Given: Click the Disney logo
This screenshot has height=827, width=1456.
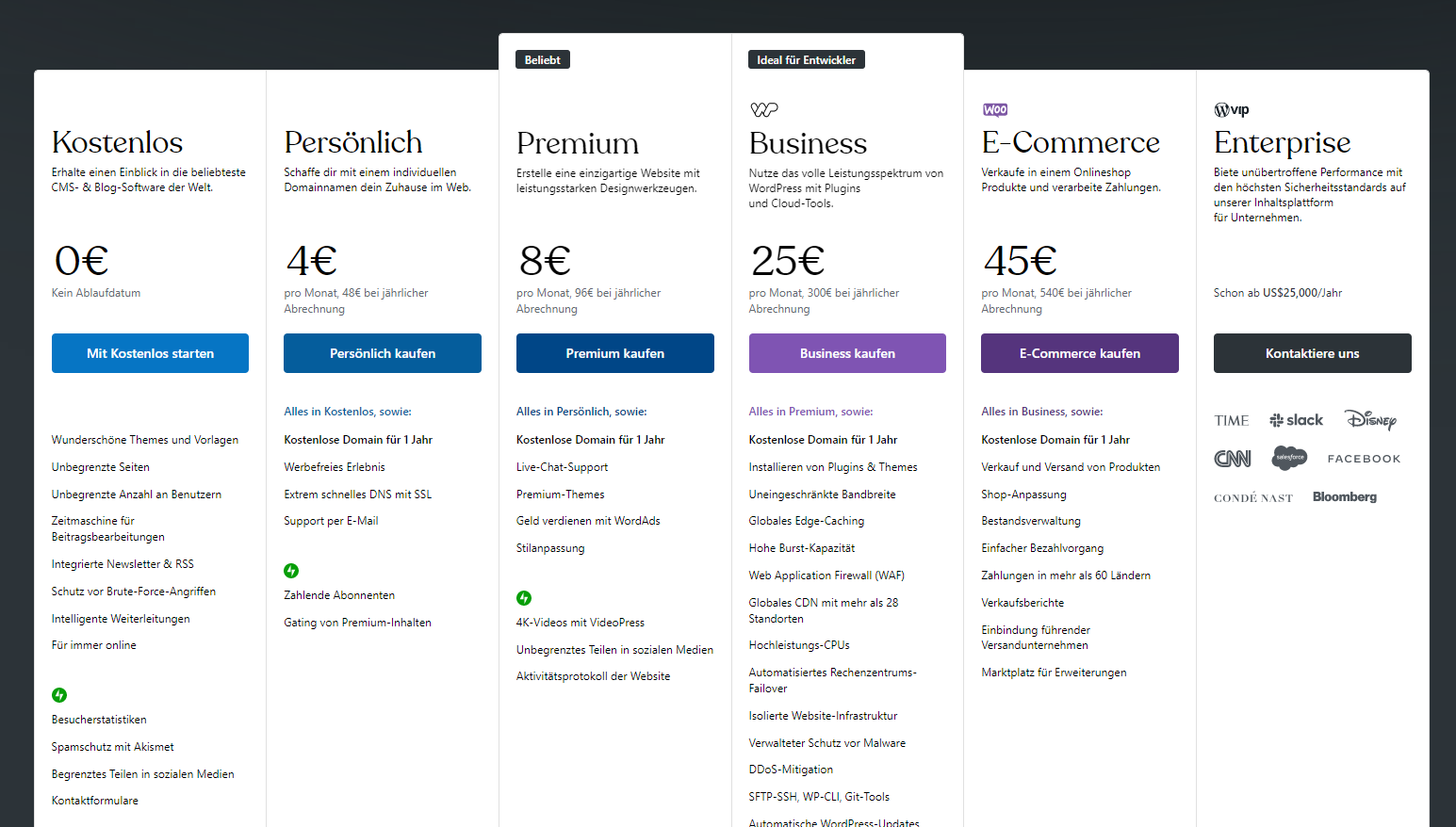Looking at the screenshot, I should [x=1370, y=420].
